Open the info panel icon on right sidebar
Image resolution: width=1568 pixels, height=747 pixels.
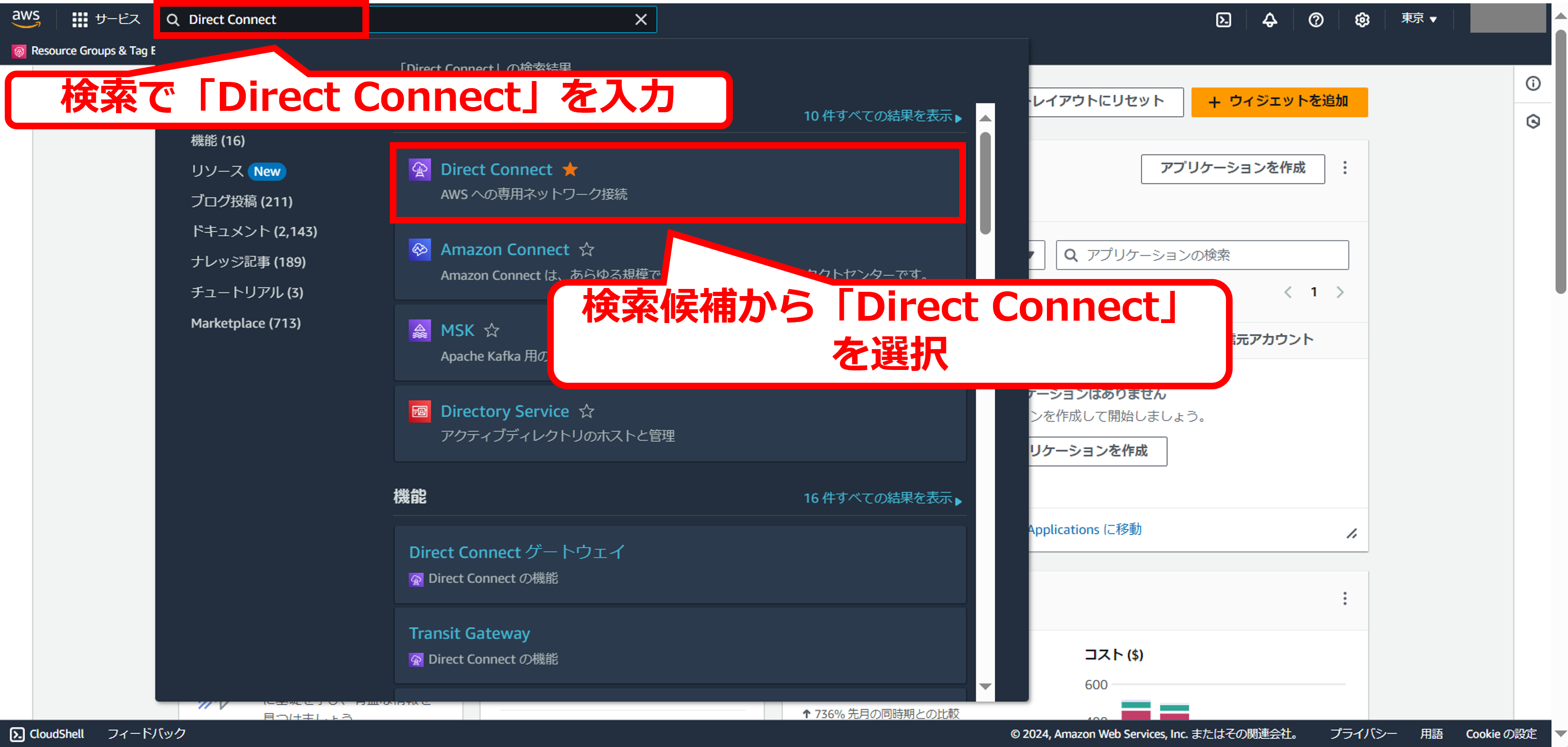pyautogui.click(x=1532, y=83)
